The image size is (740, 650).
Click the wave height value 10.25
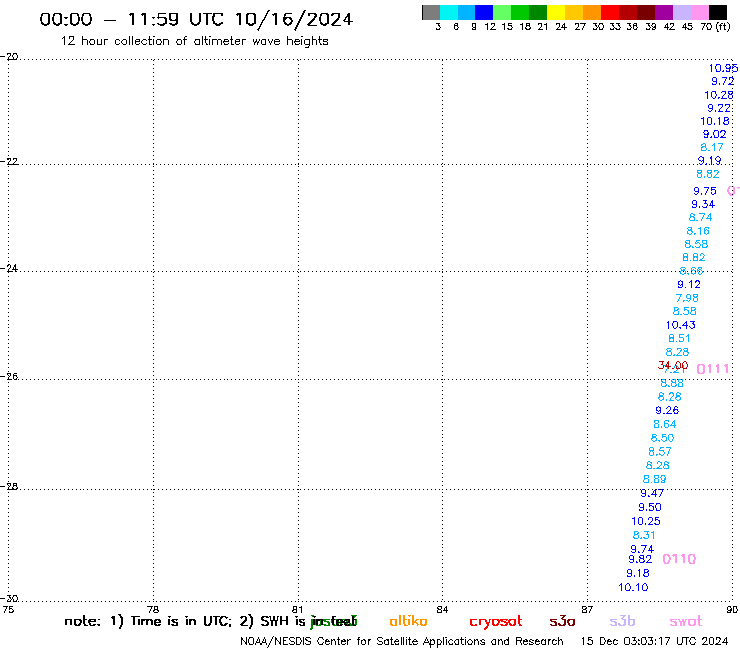click(x=646, y=522)
